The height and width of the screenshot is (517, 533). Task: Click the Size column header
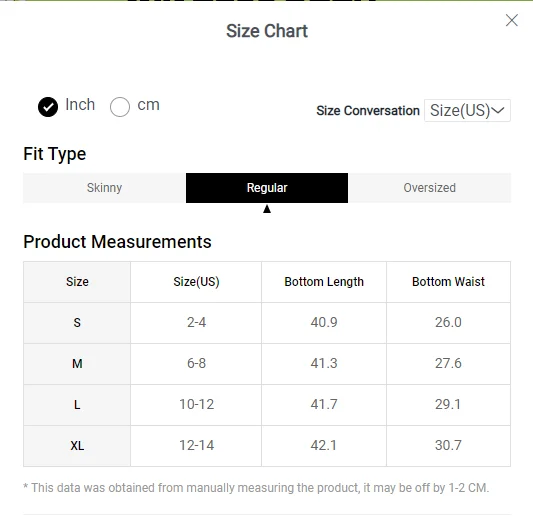[x=77, y=282]
